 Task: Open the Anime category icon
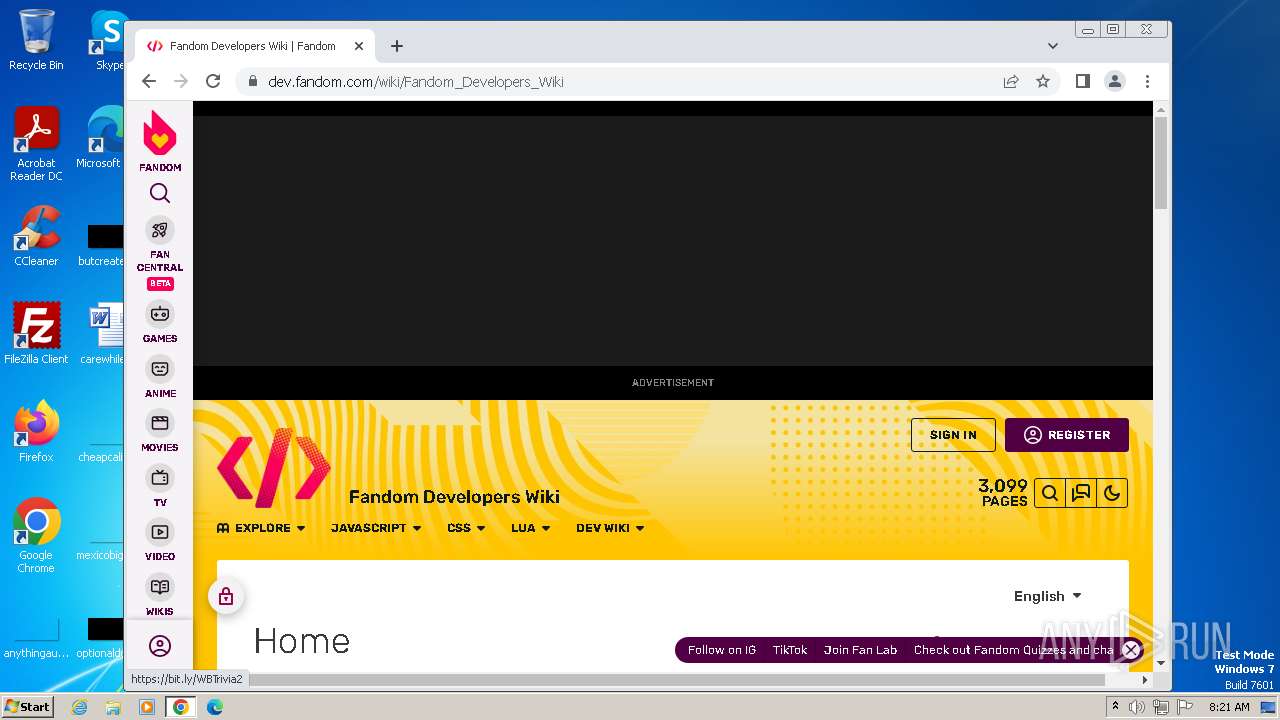[160, 369]
